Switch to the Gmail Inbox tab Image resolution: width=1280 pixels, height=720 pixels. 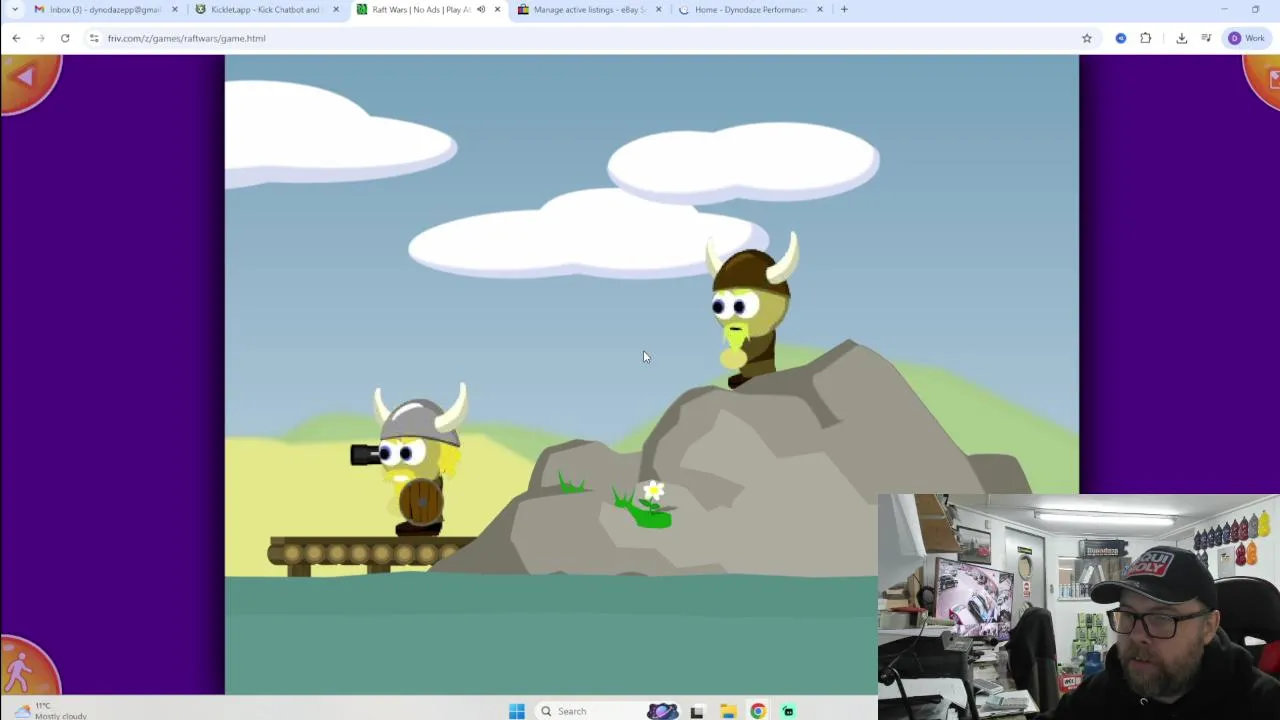105,10
